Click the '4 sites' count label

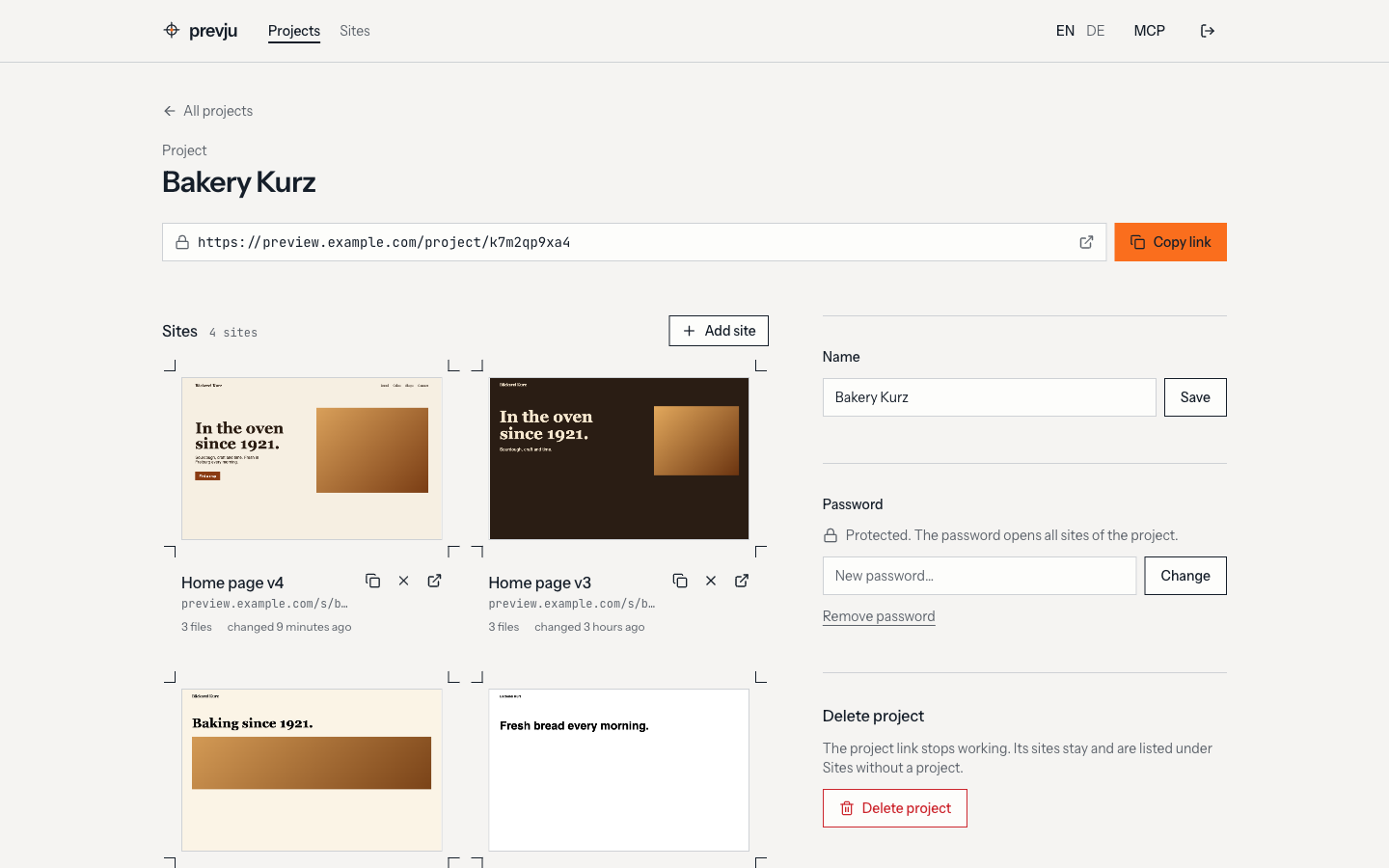click(233, 333)
